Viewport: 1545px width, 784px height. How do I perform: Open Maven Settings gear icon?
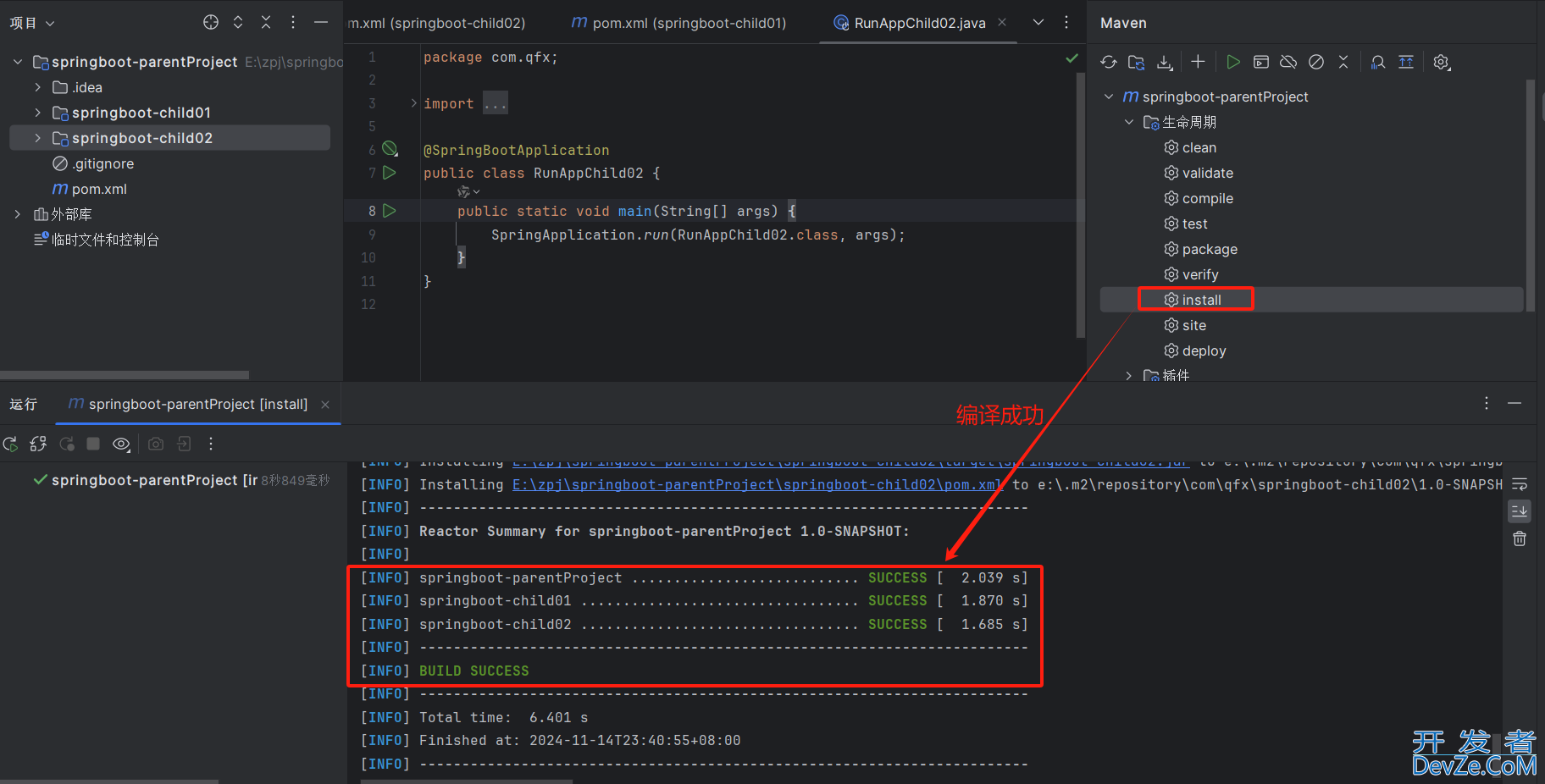(1442, 62)
